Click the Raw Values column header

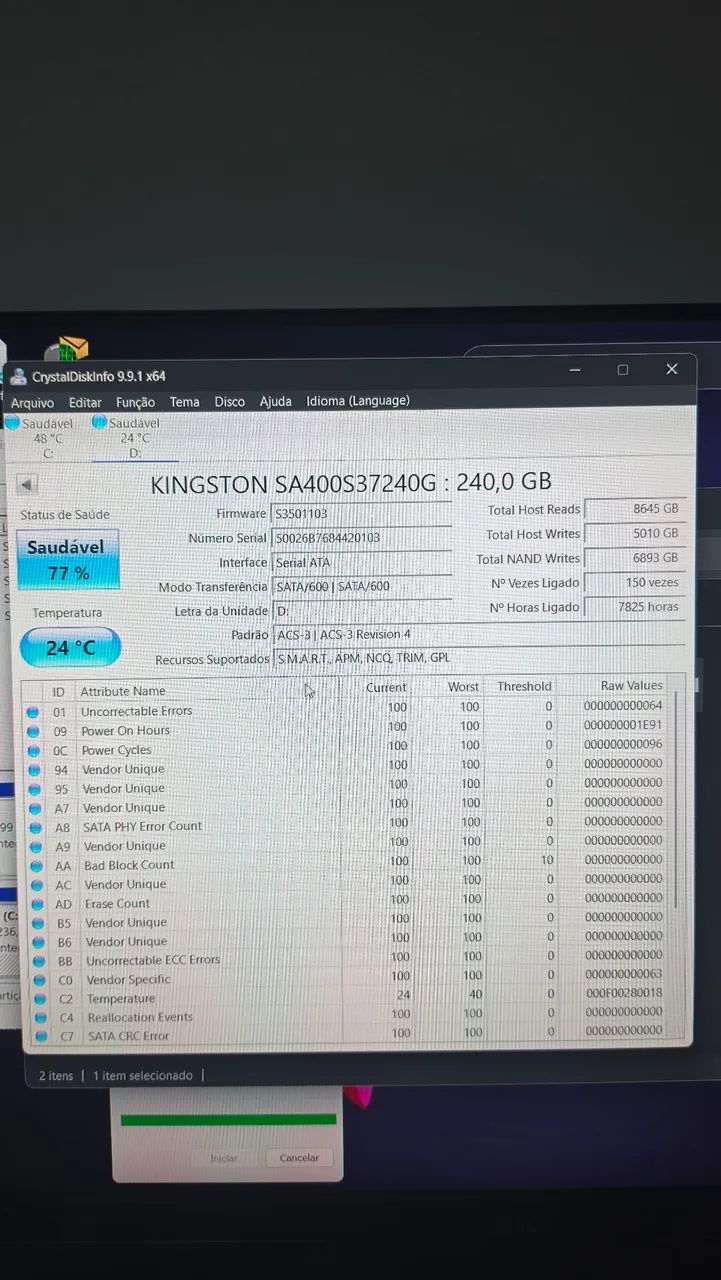[631, 686]
